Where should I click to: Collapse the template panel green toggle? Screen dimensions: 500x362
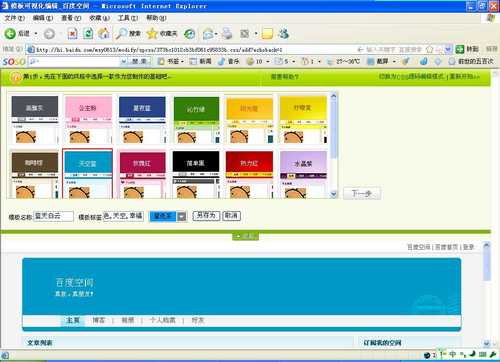tap(245, 236)
